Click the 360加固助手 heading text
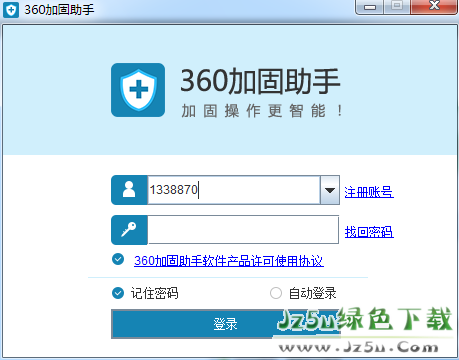The image size is (459, 360). 260,81
